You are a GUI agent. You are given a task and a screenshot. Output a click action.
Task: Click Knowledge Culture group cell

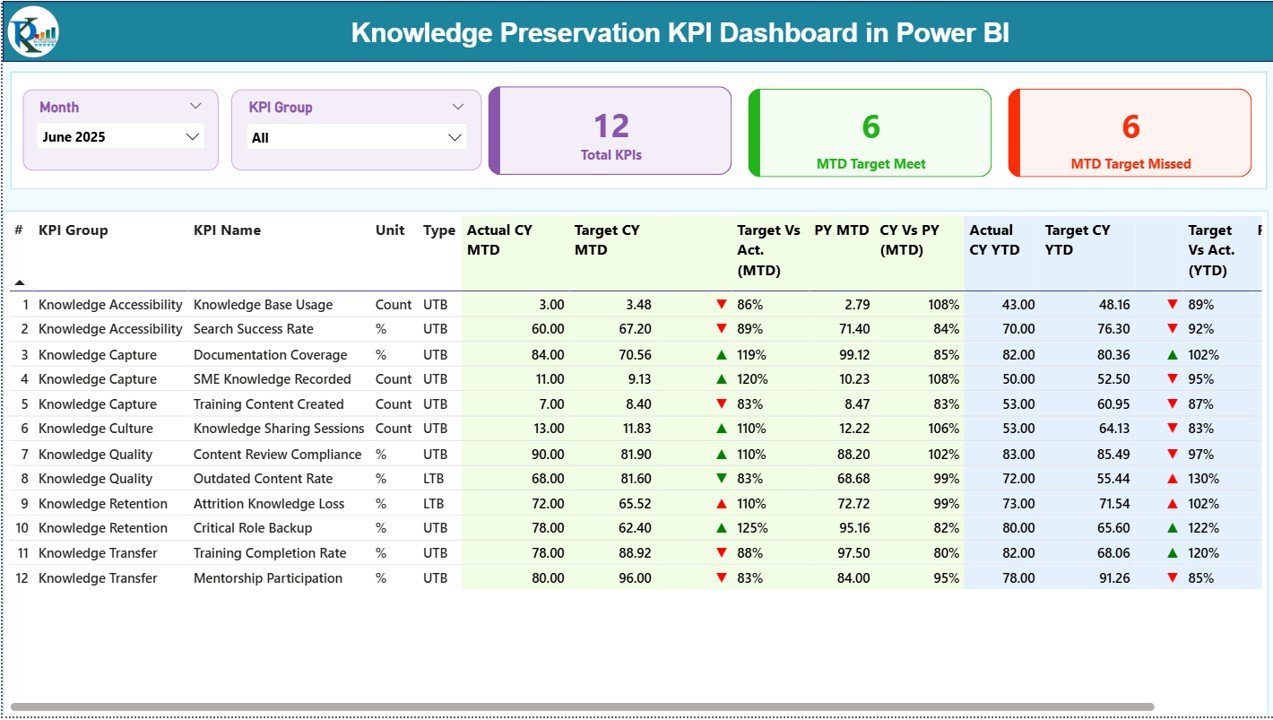click(96, 428)
